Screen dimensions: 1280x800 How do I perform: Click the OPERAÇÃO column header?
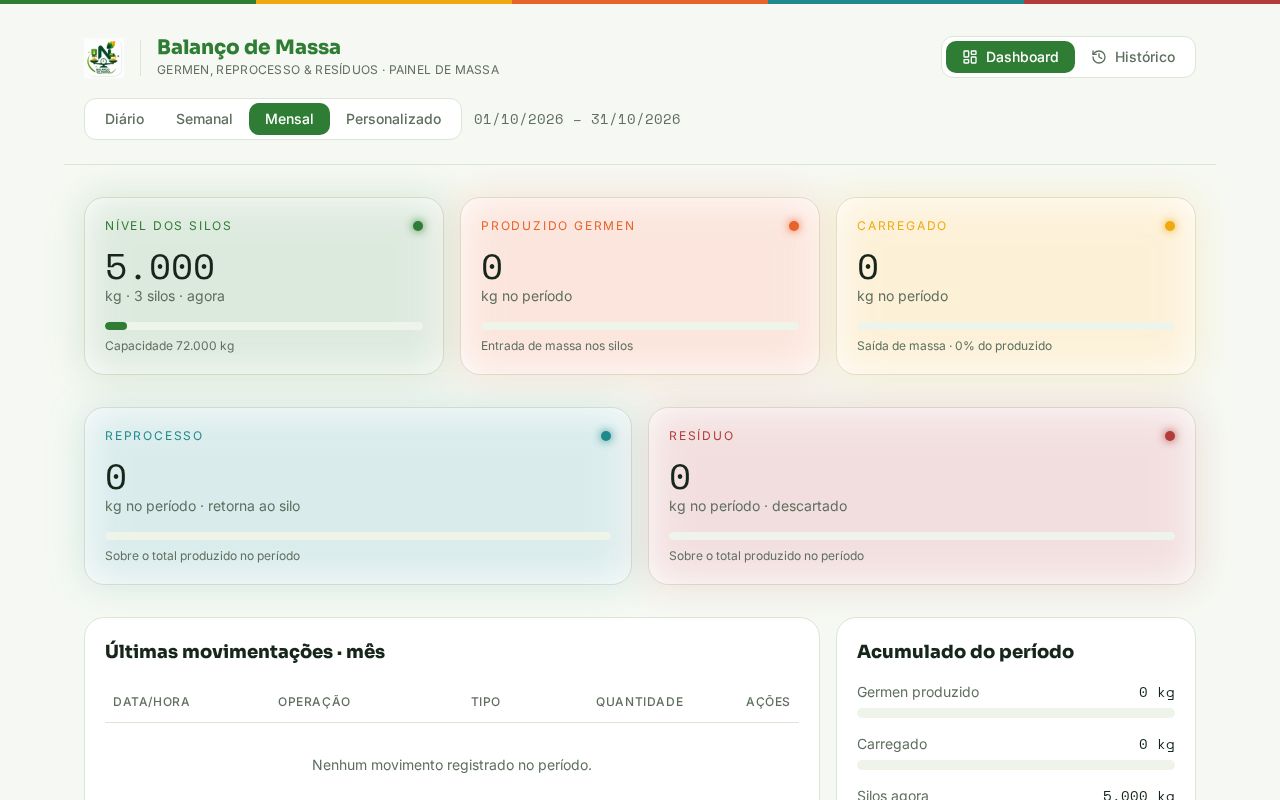[314, 702]
